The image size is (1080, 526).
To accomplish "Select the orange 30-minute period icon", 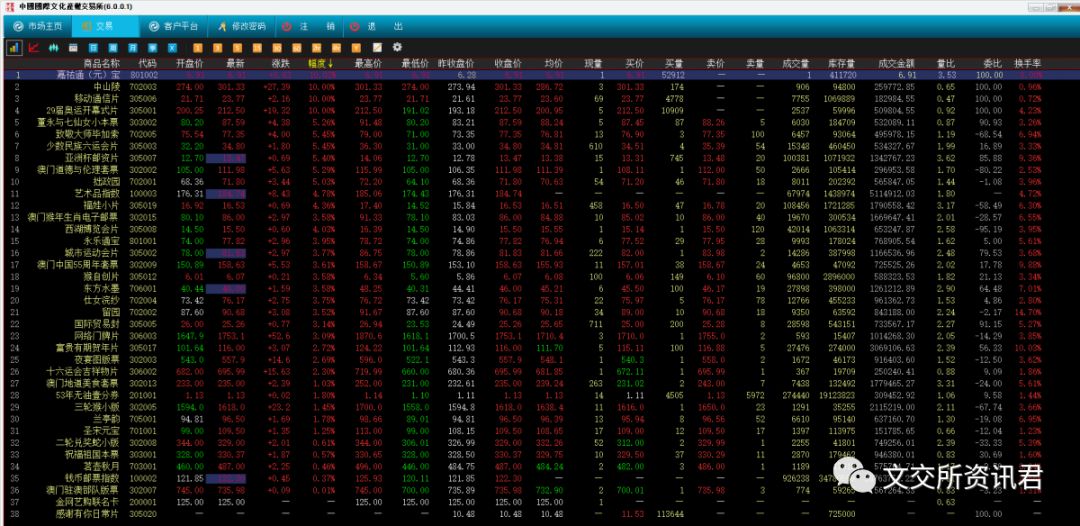I will tap(278, 48).
